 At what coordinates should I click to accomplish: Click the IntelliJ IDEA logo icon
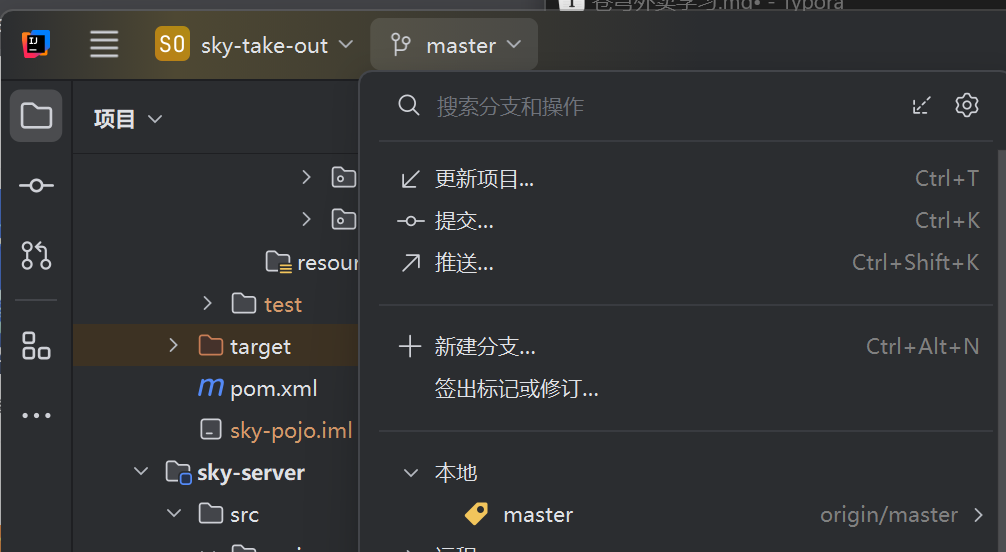click(36, 44)
